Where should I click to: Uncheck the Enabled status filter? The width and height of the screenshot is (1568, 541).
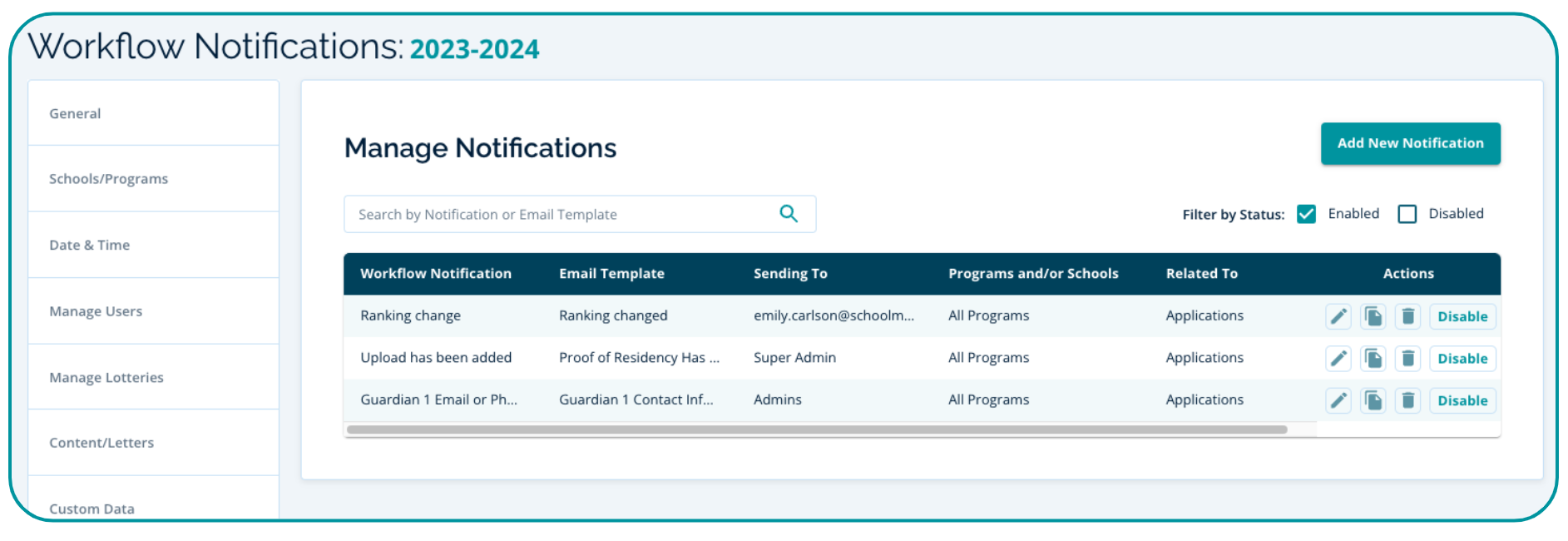click(x=1306, y=214)
